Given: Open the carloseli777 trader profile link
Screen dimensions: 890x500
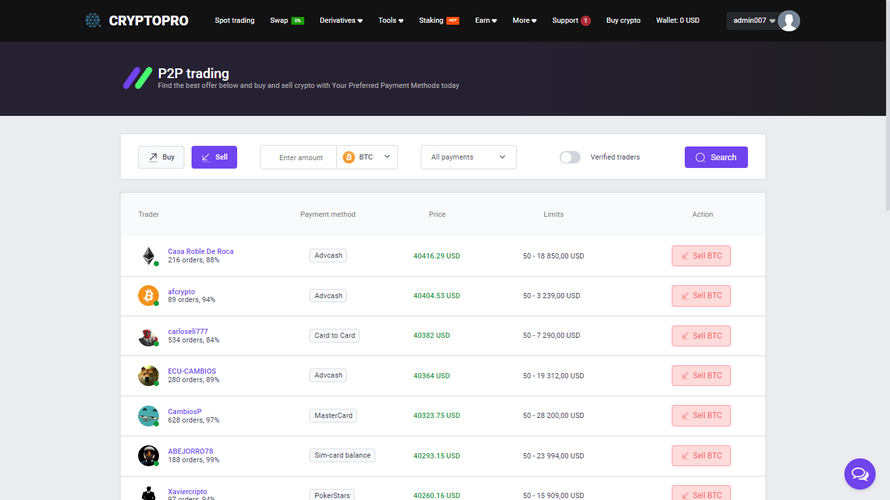Looking at the screenshot, I should (x=188, y=331).
